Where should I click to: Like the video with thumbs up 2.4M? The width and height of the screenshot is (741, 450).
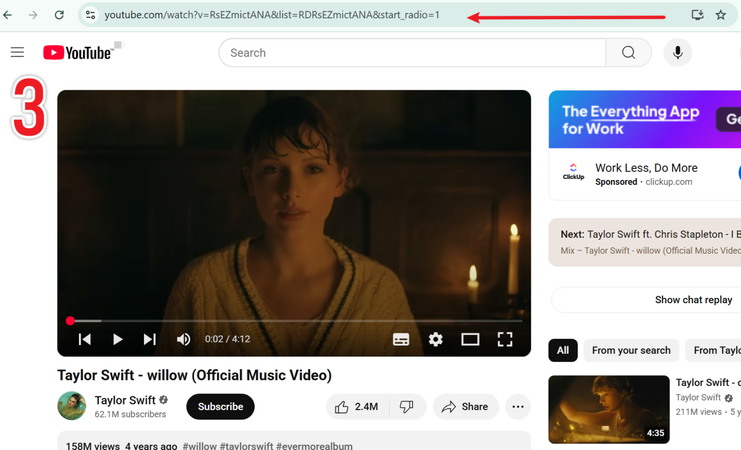point(357,407)
